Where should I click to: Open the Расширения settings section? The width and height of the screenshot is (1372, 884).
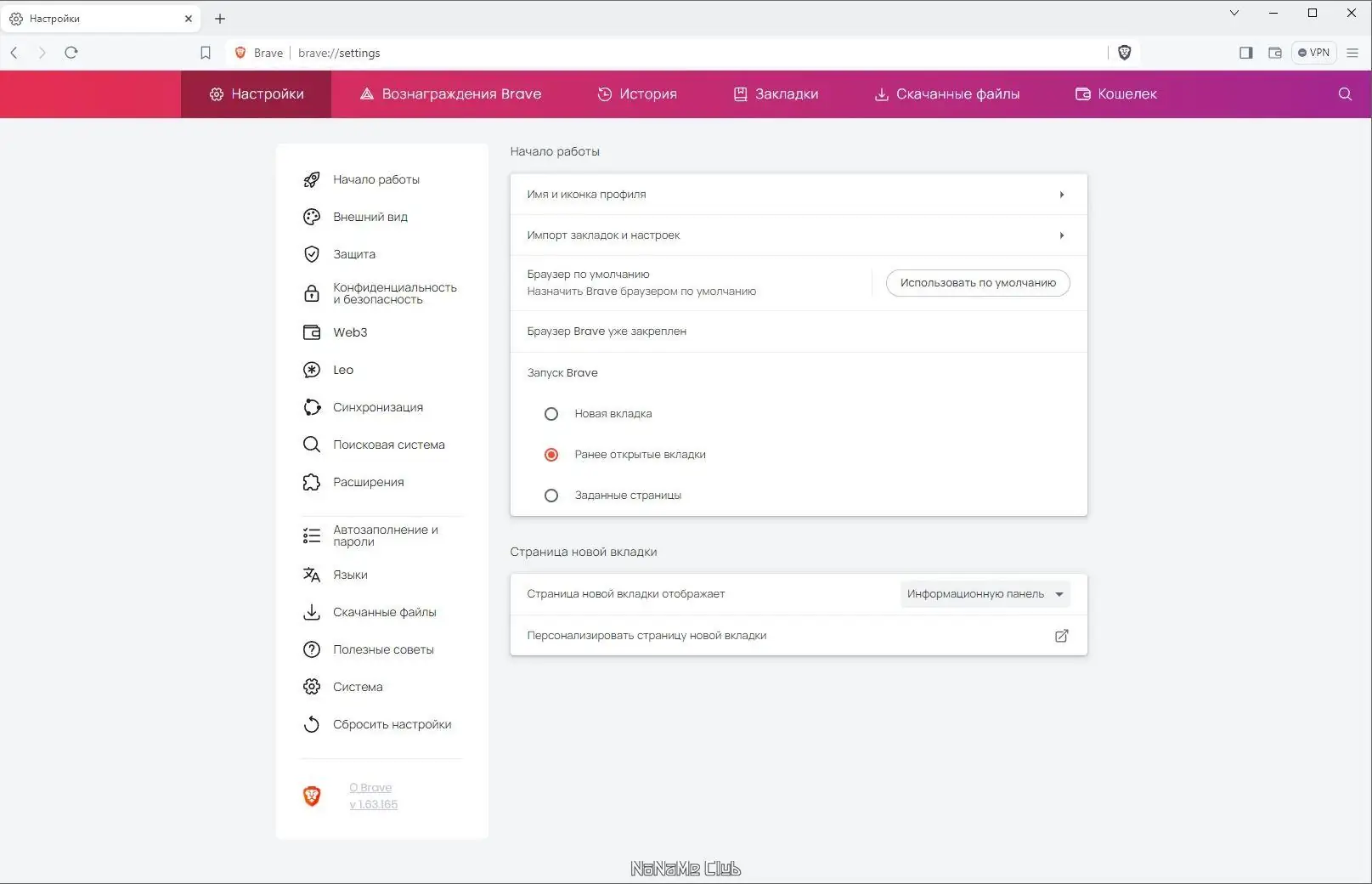click(x=369, y=482)
